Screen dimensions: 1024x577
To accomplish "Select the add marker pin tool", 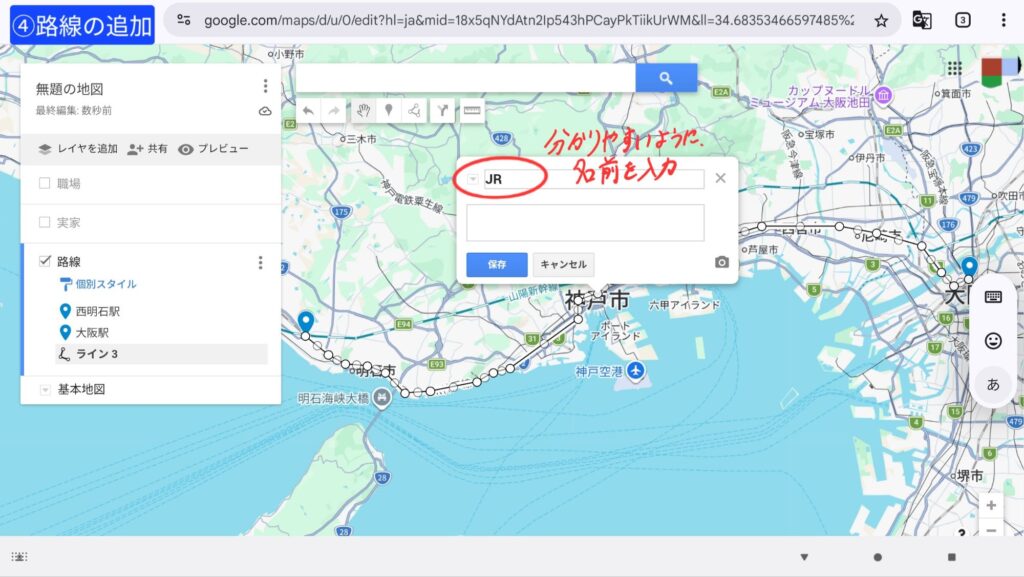I will click(389, 111).
